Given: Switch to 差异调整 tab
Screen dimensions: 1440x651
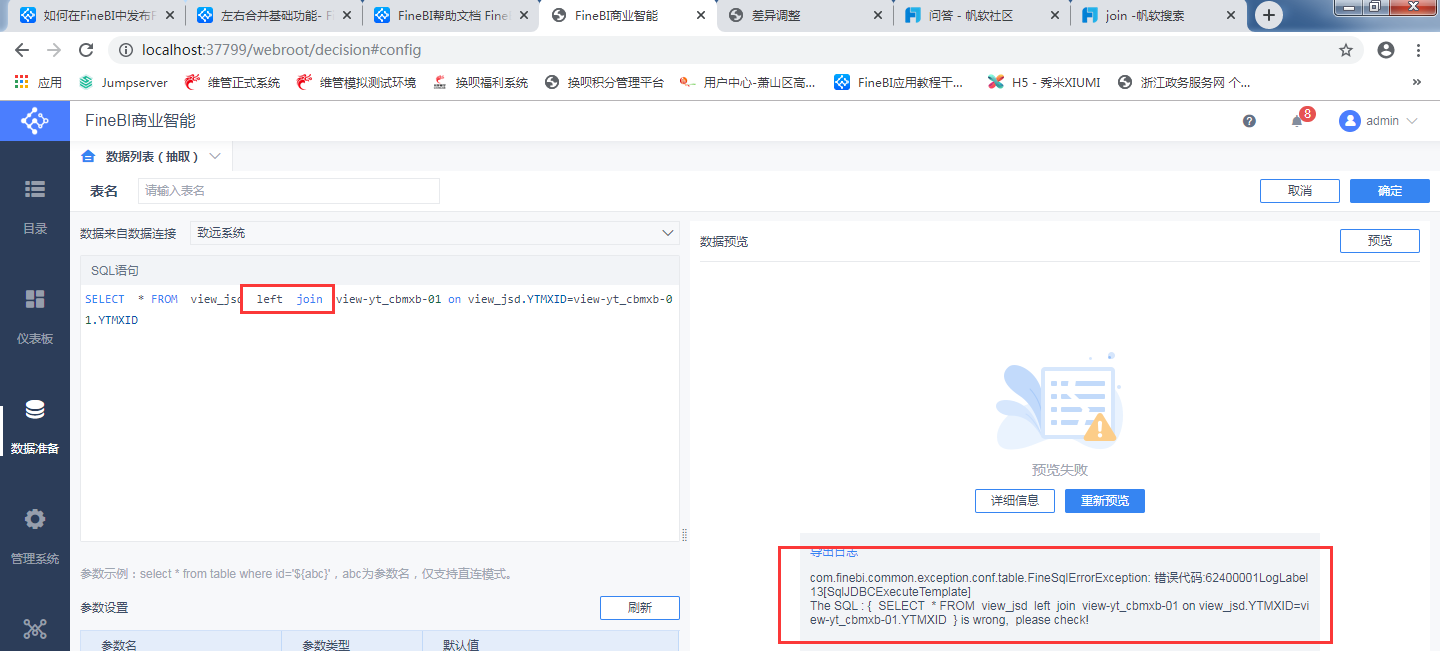Looking at the screenshot, I should click(x=807, y=15).
